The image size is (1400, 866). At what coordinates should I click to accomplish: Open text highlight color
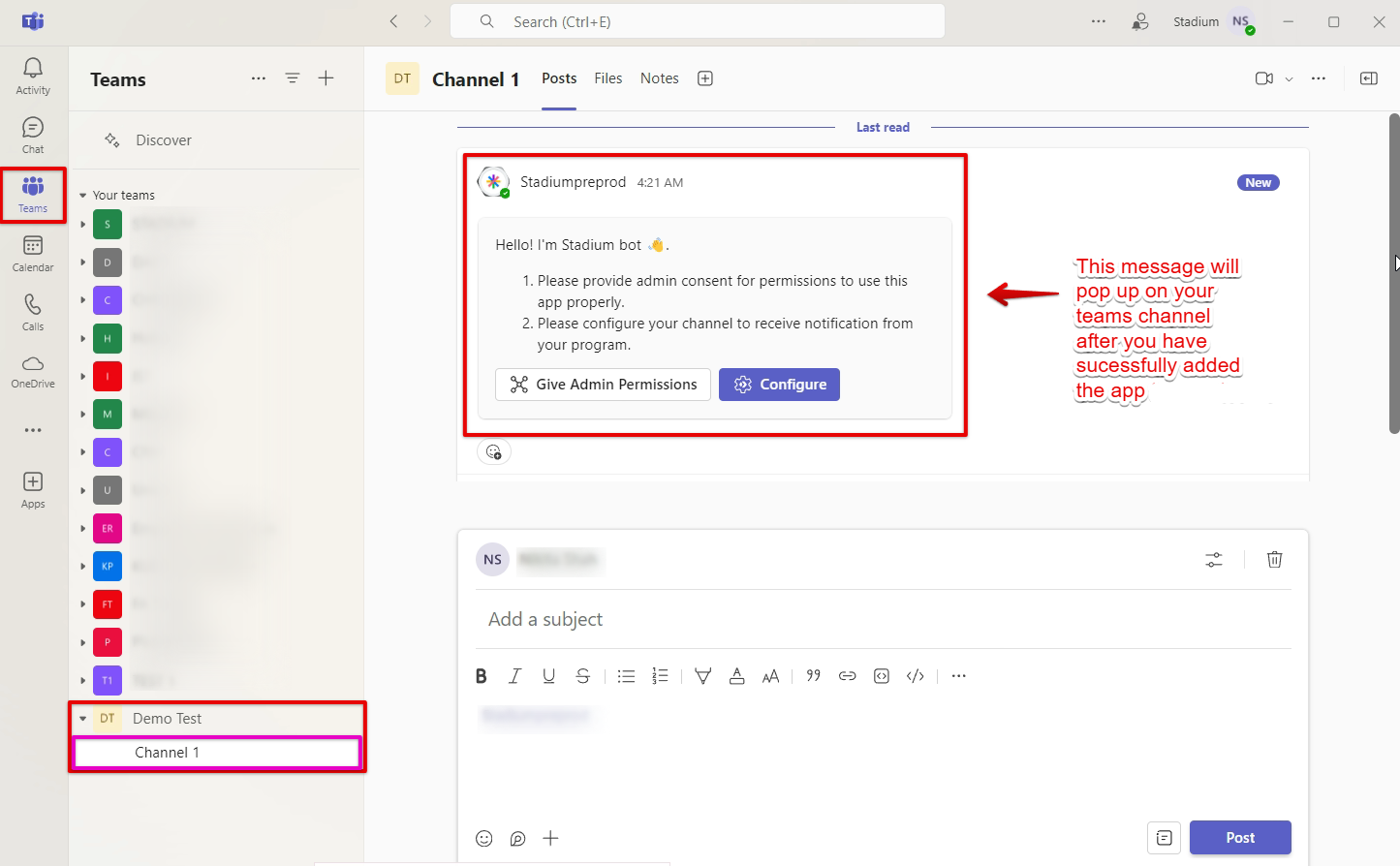coord(702,676)
